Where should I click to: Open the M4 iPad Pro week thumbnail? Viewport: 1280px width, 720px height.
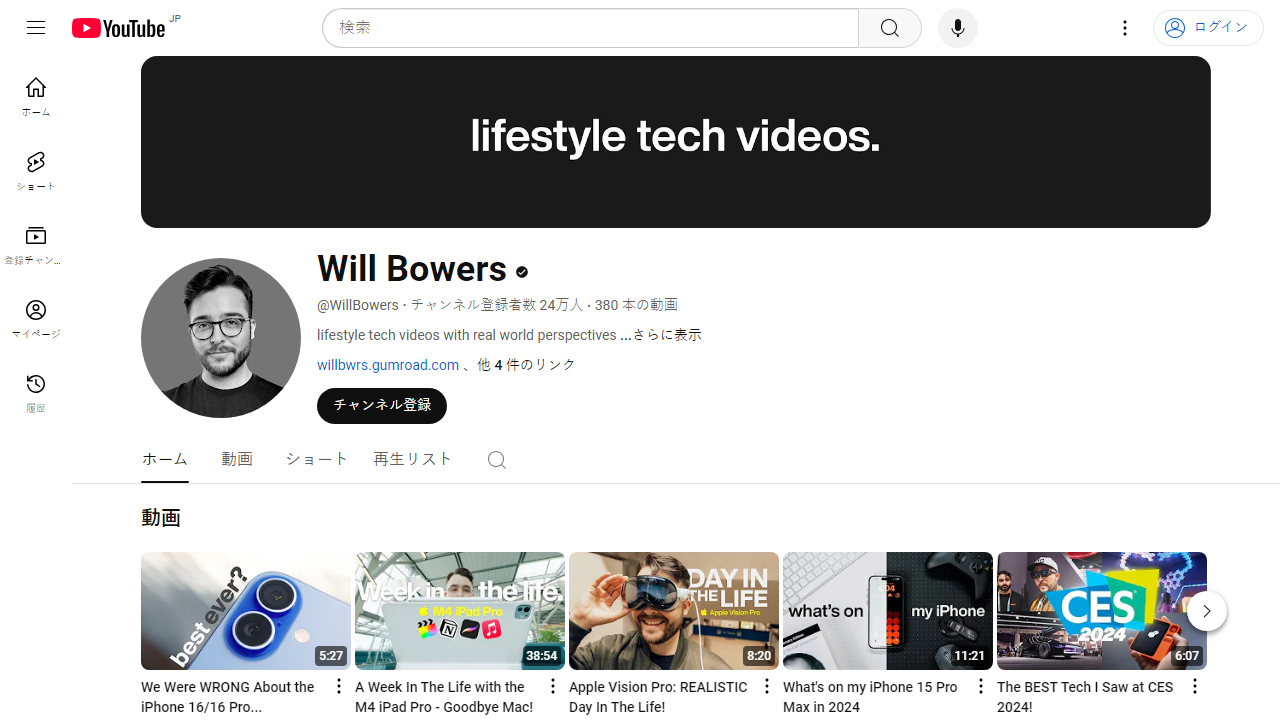click(x=460, y=611)
